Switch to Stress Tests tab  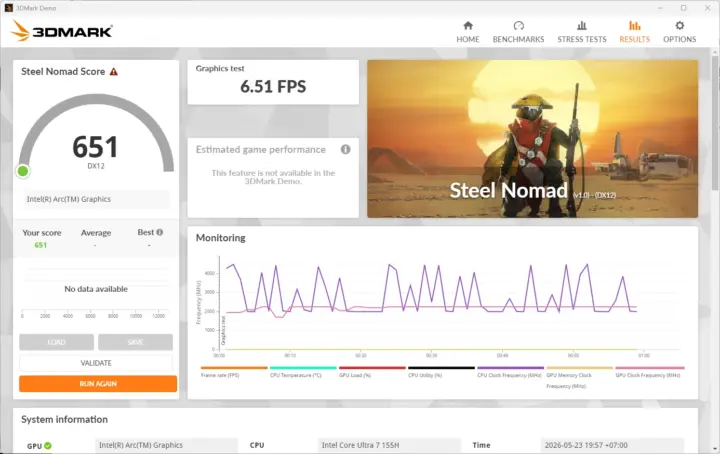click(582, 32)
